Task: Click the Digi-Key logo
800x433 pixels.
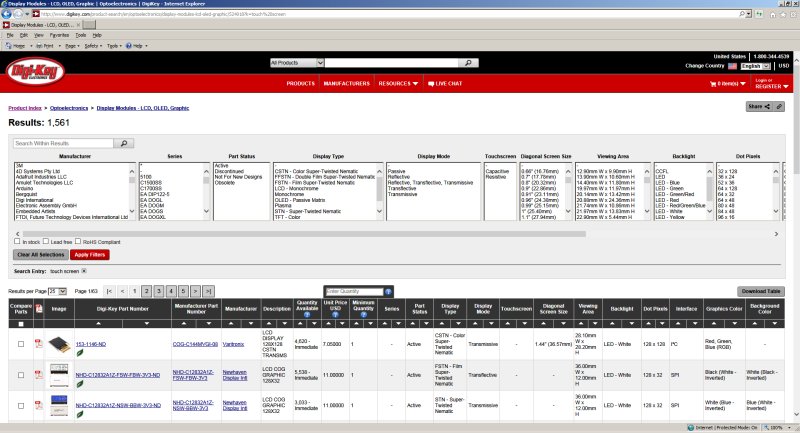Action: 33,72
